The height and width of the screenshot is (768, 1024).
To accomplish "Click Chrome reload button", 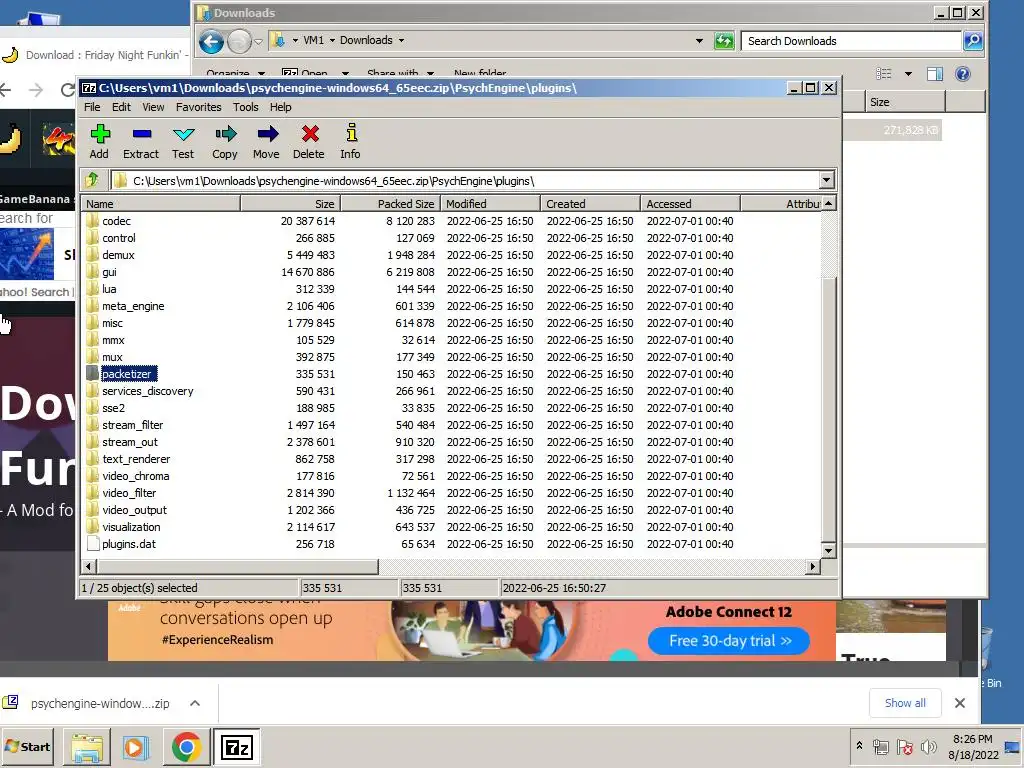I will click(67, 89).
